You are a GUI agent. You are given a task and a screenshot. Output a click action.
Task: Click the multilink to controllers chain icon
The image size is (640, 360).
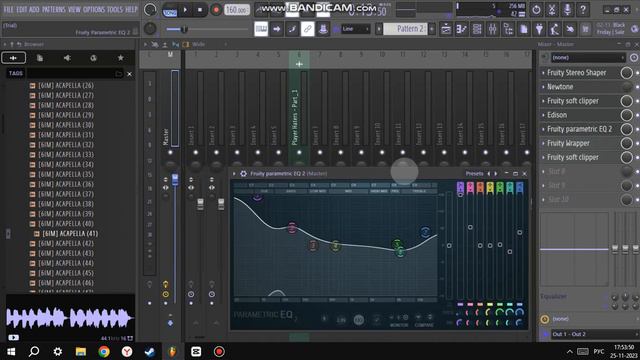(307, 29)
